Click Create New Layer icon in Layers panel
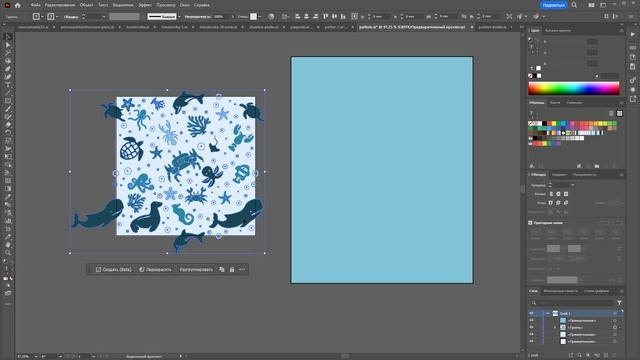Image resolution: width=640 pixels, height=360 pixels. (x=606, y=355)
